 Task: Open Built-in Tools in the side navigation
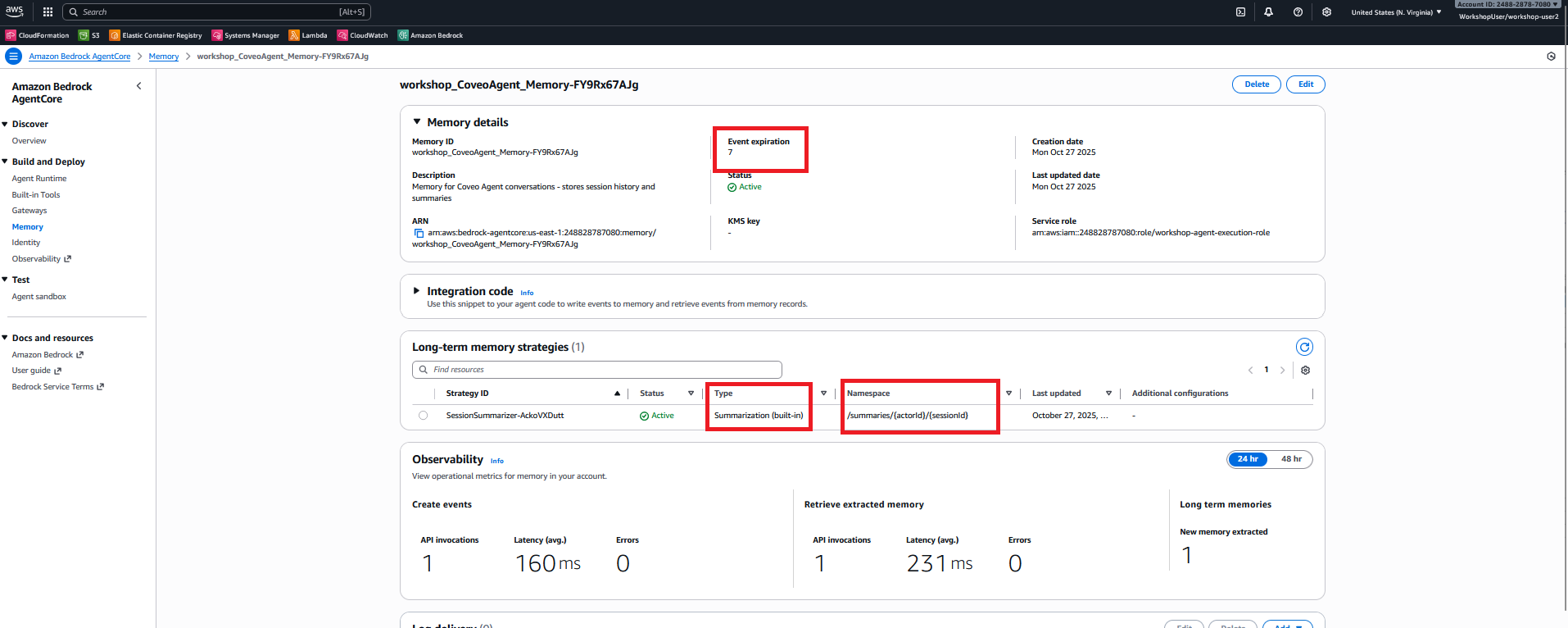pyautogui.click(x=36, y=195)
